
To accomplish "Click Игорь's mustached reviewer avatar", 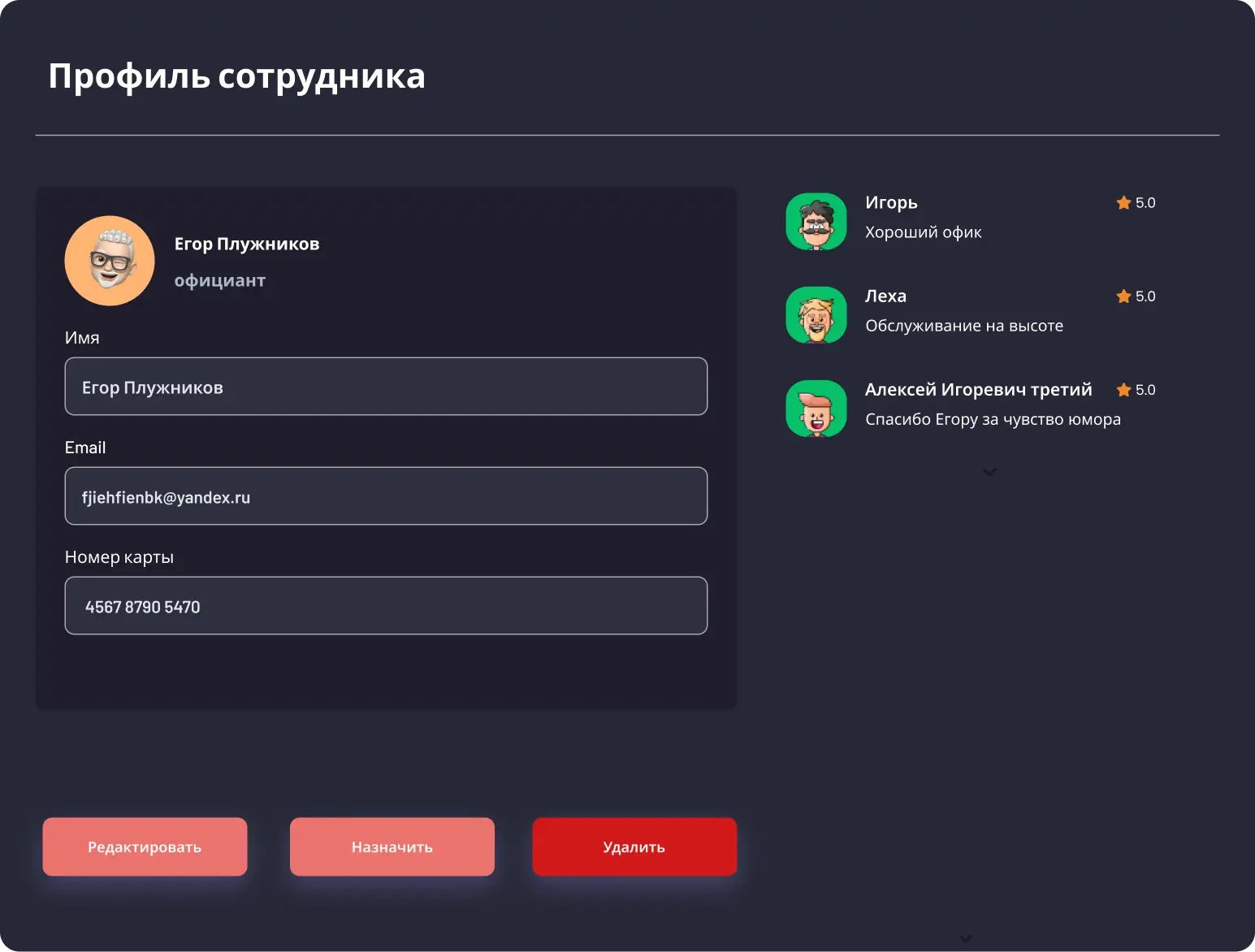I will (816, 222).
